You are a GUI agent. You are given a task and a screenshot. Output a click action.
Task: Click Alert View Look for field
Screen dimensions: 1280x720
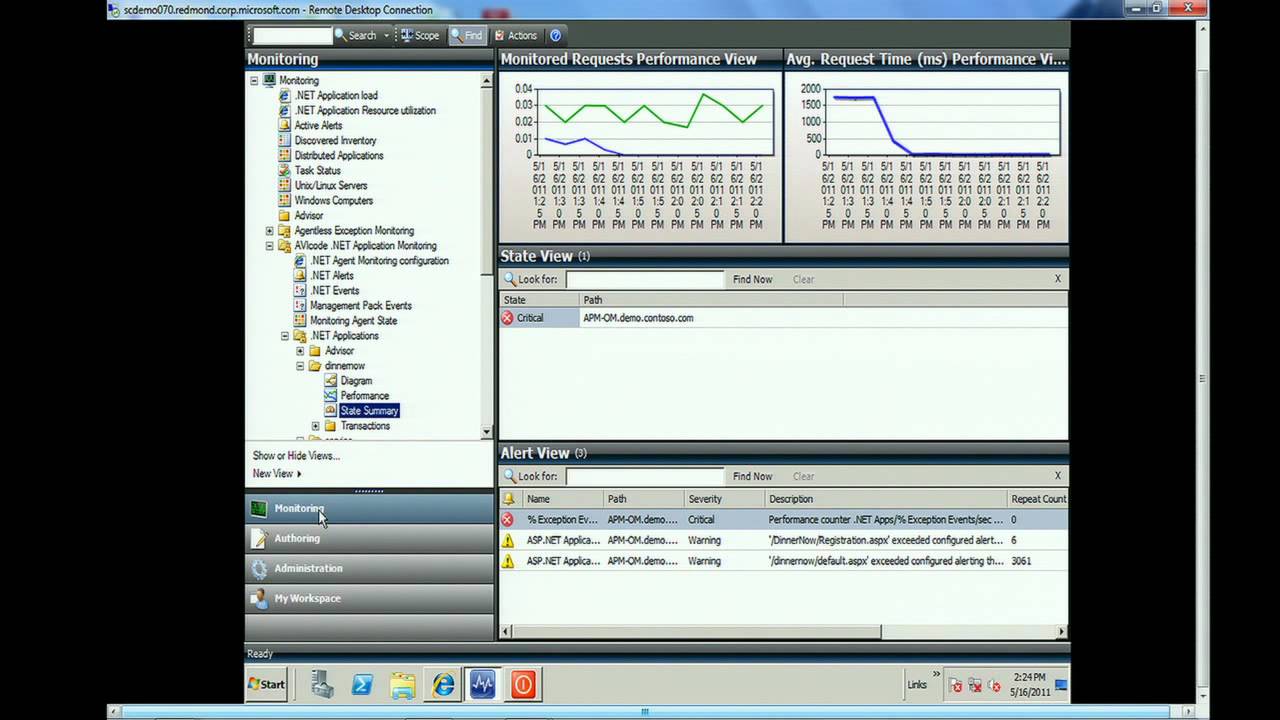pos(645,476)
